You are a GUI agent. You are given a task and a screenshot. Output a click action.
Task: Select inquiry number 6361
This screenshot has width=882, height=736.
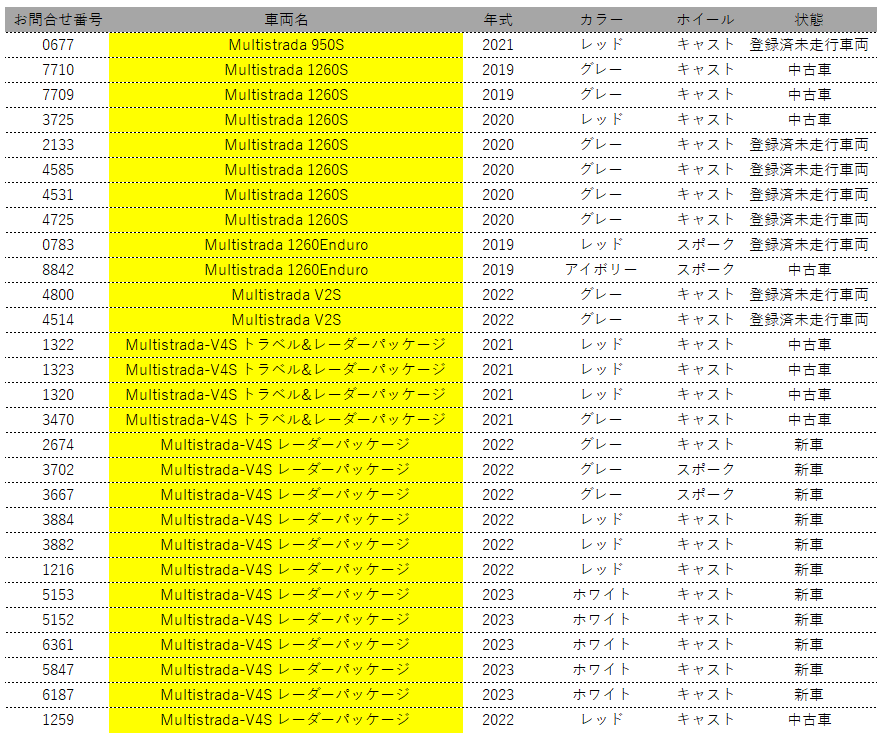58,645
